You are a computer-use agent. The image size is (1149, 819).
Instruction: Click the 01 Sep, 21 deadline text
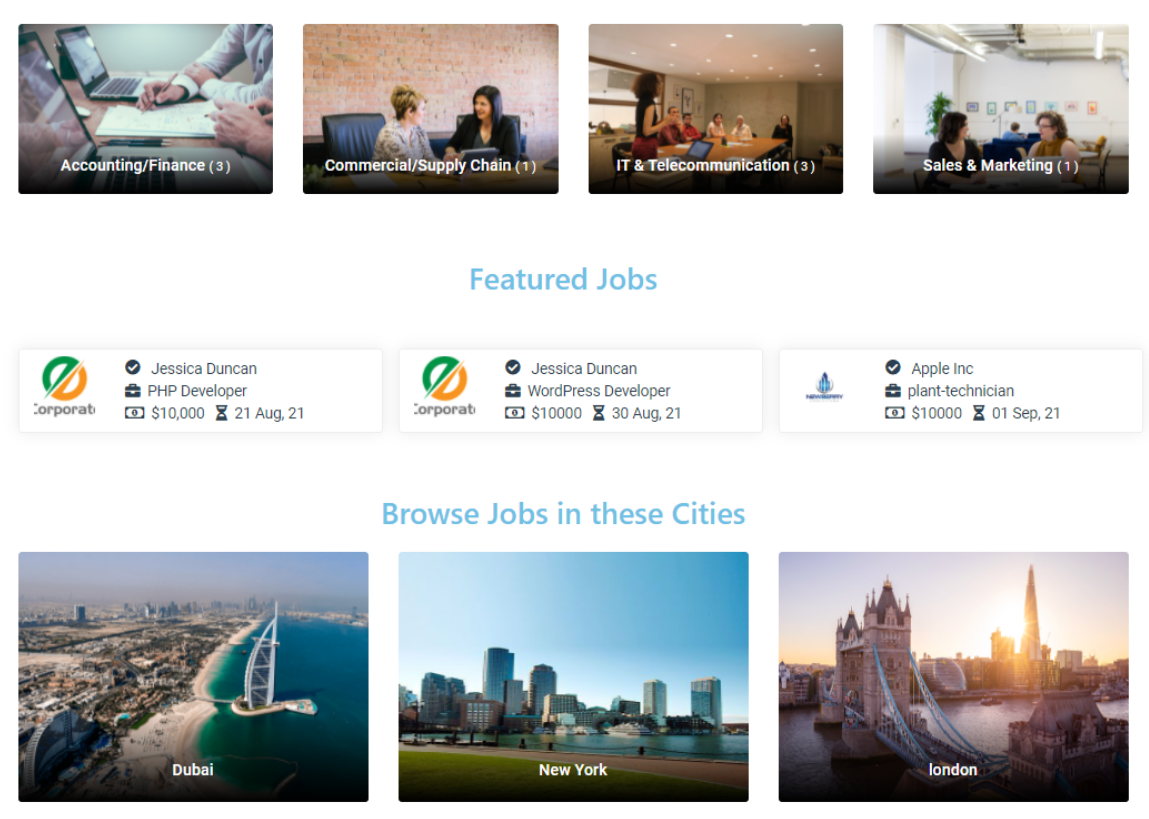1026,413
